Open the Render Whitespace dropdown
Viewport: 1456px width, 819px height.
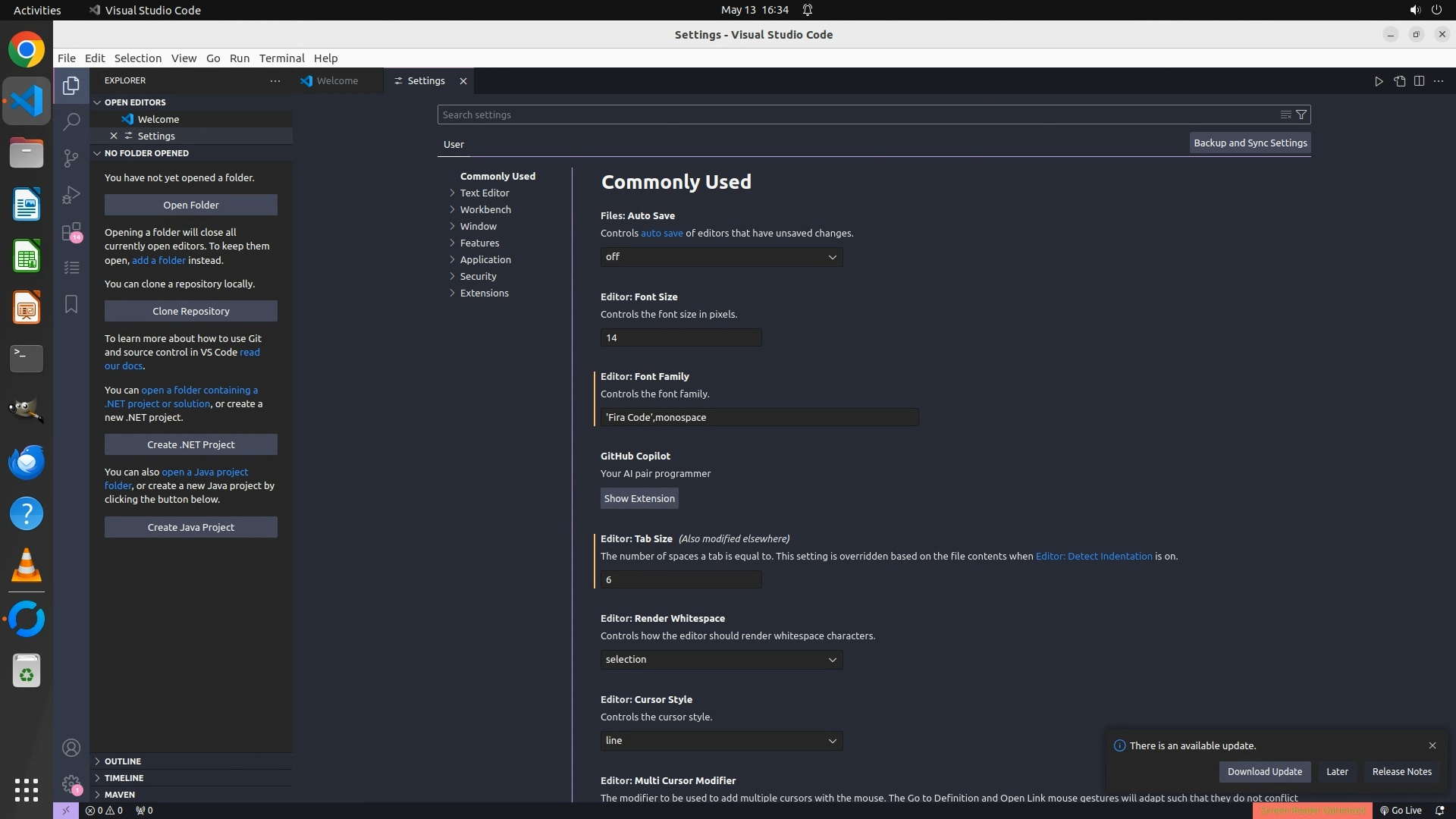[x=721, y=660]
